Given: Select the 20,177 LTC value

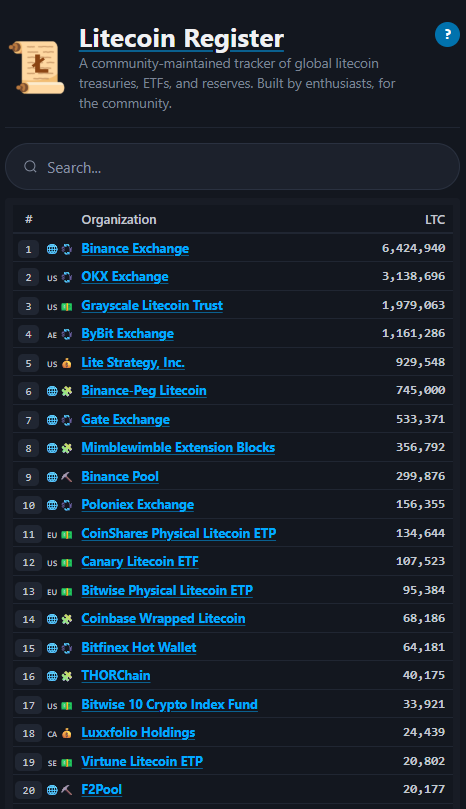Looking at the screenshot, I should click(x=424, y=789).
